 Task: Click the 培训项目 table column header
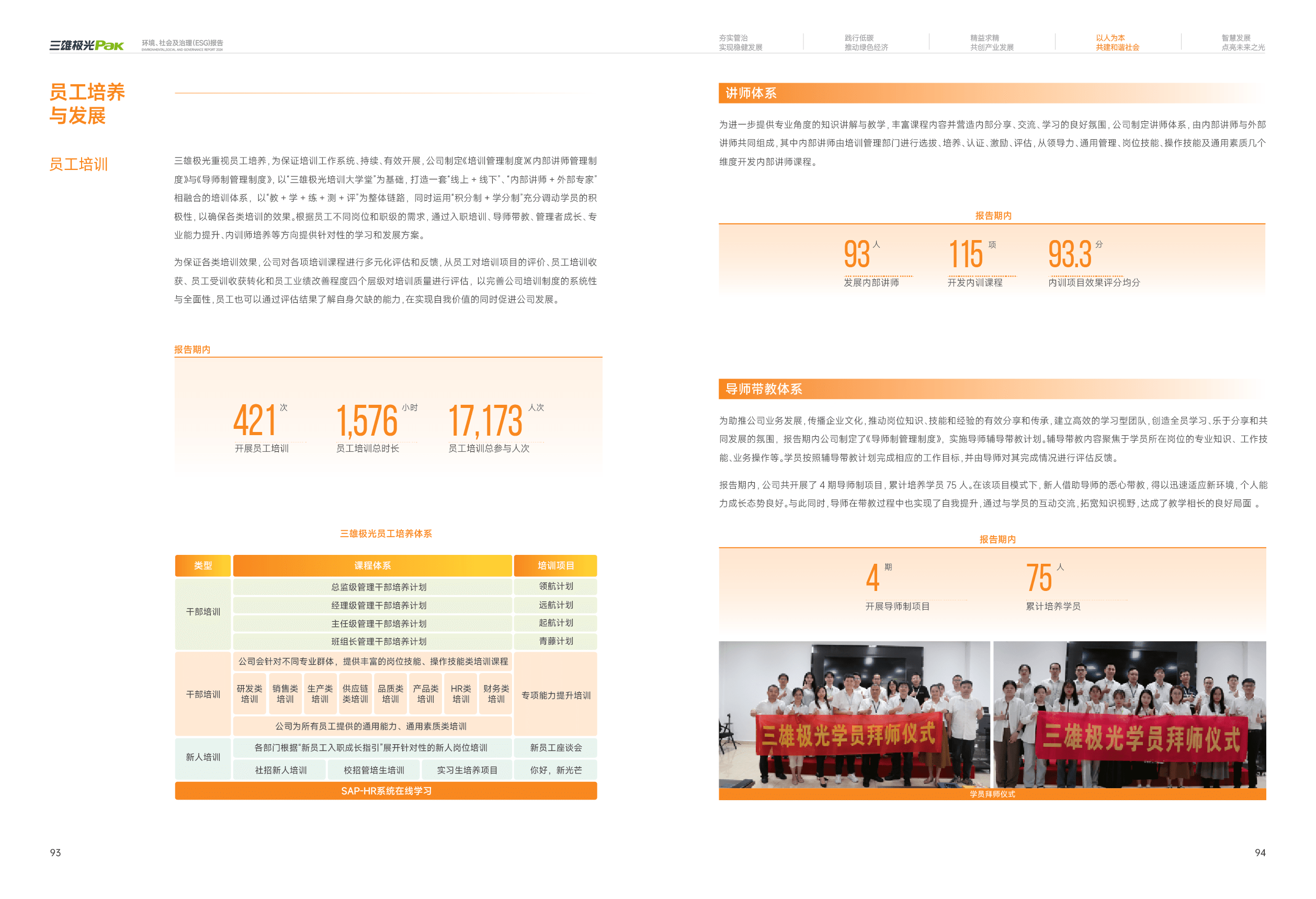tap(555, 565)
